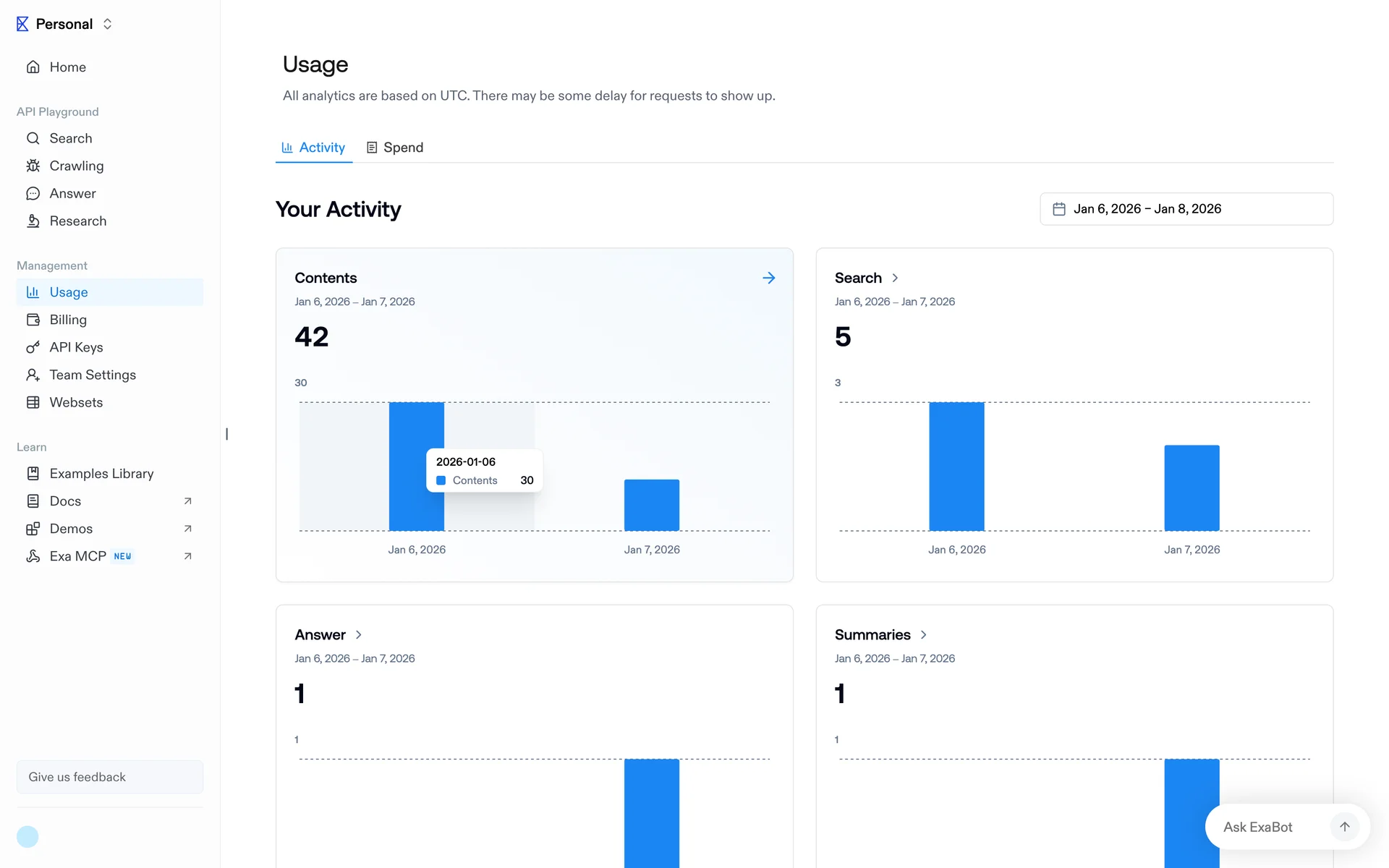Click the Ask ExaBot send arrow
1389x868 pixels.
pos(1344,827)
